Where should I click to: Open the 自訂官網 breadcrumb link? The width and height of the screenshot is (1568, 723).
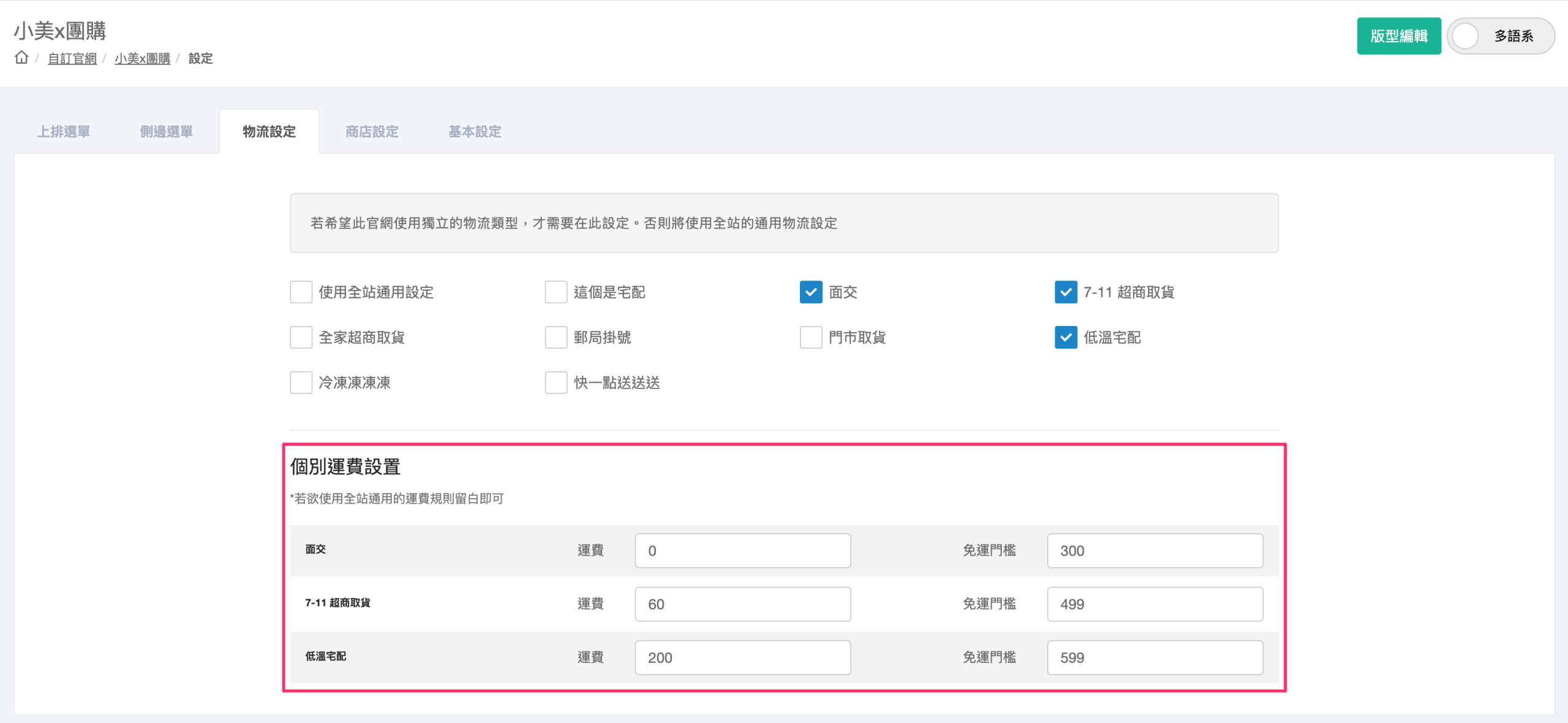(72, 58)
